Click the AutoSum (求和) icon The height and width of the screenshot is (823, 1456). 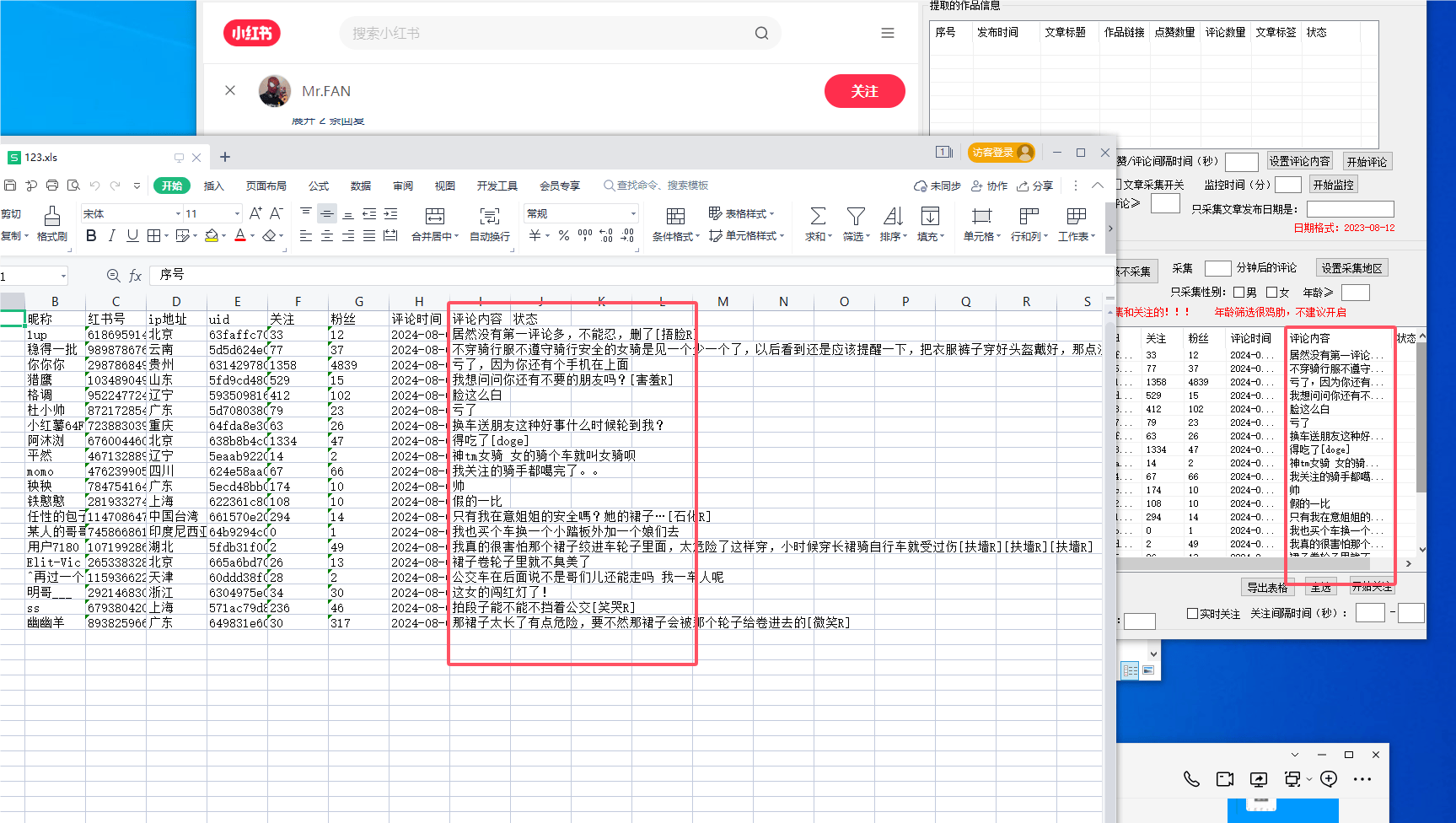point(816,225)
